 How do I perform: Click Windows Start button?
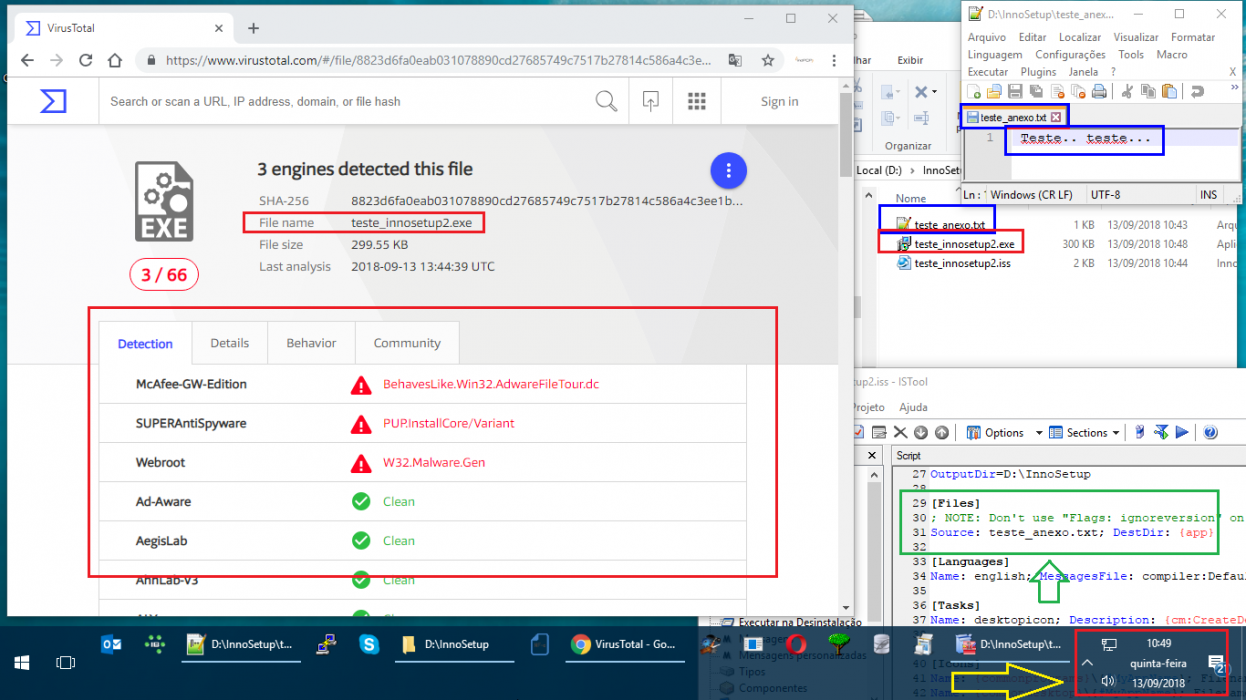[21, 662]
